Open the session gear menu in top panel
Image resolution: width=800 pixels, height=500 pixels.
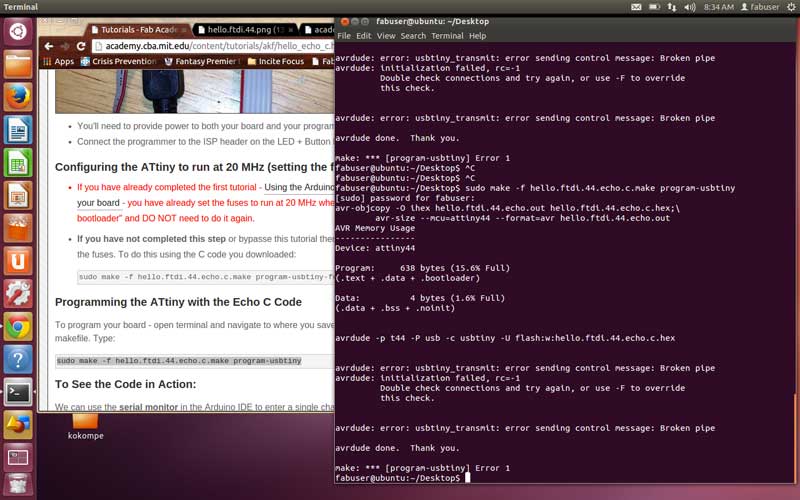pyautogui.click(x=791, y=7)
